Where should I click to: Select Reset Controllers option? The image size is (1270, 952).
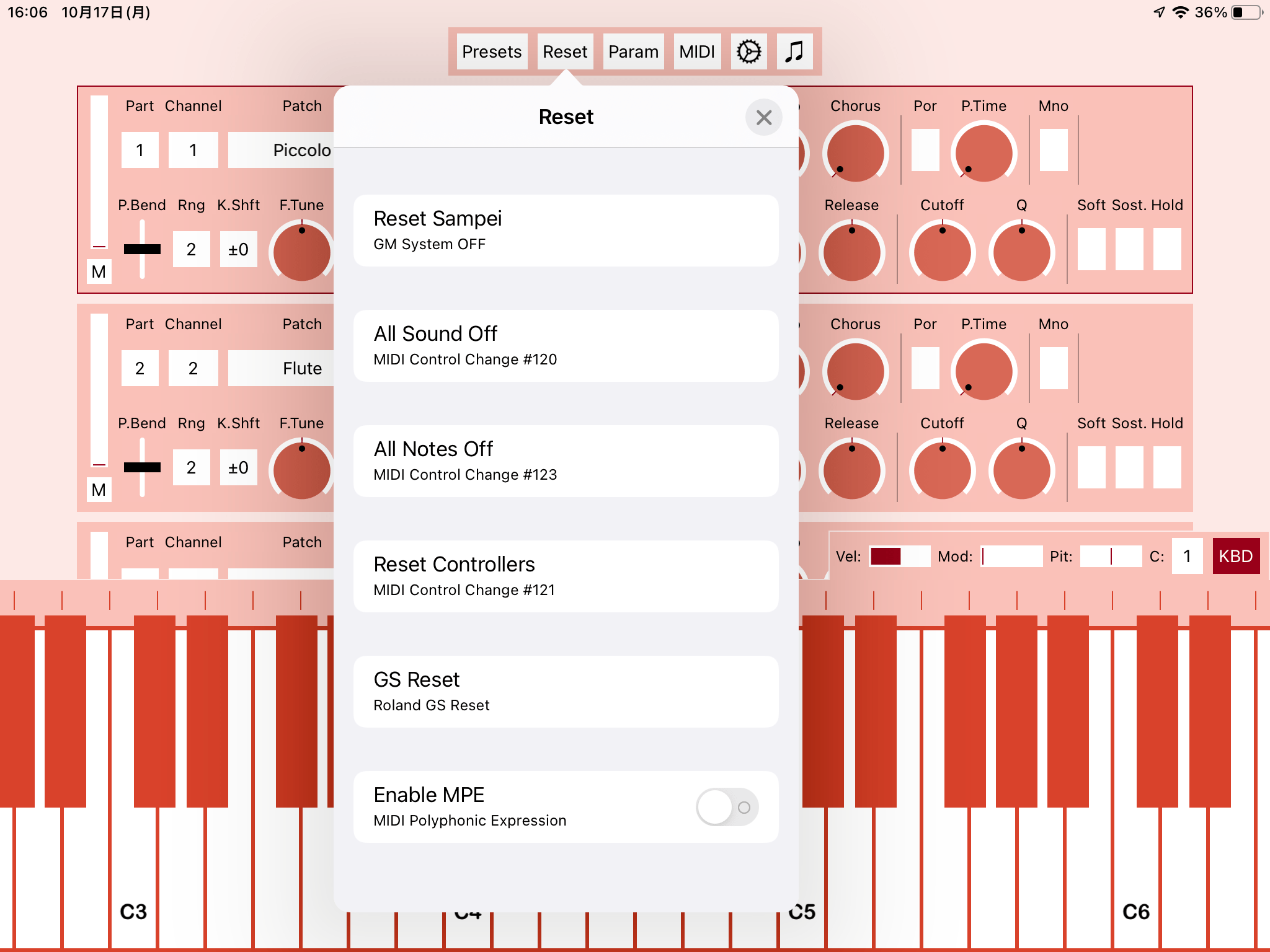(x=566, y=576)
